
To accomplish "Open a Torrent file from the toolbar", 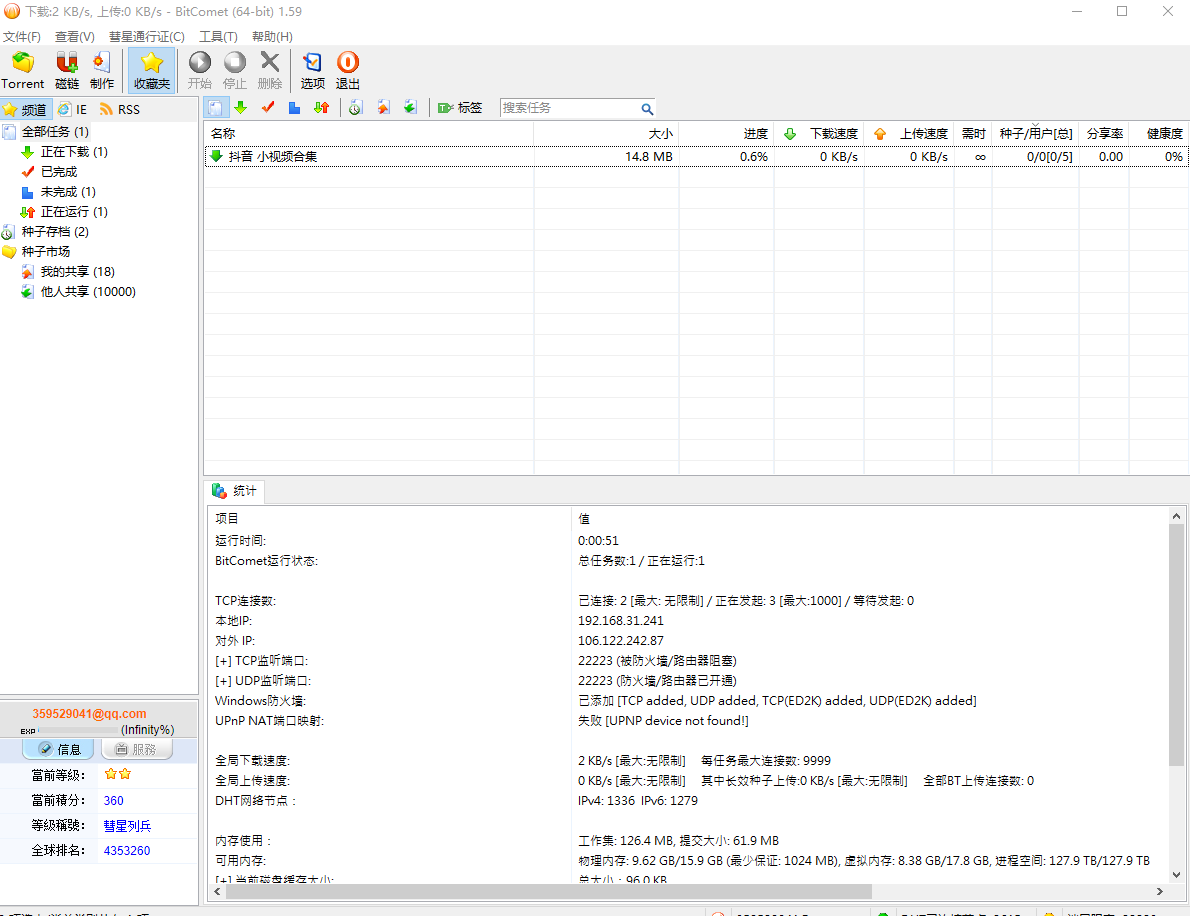I will click(23, 70).
